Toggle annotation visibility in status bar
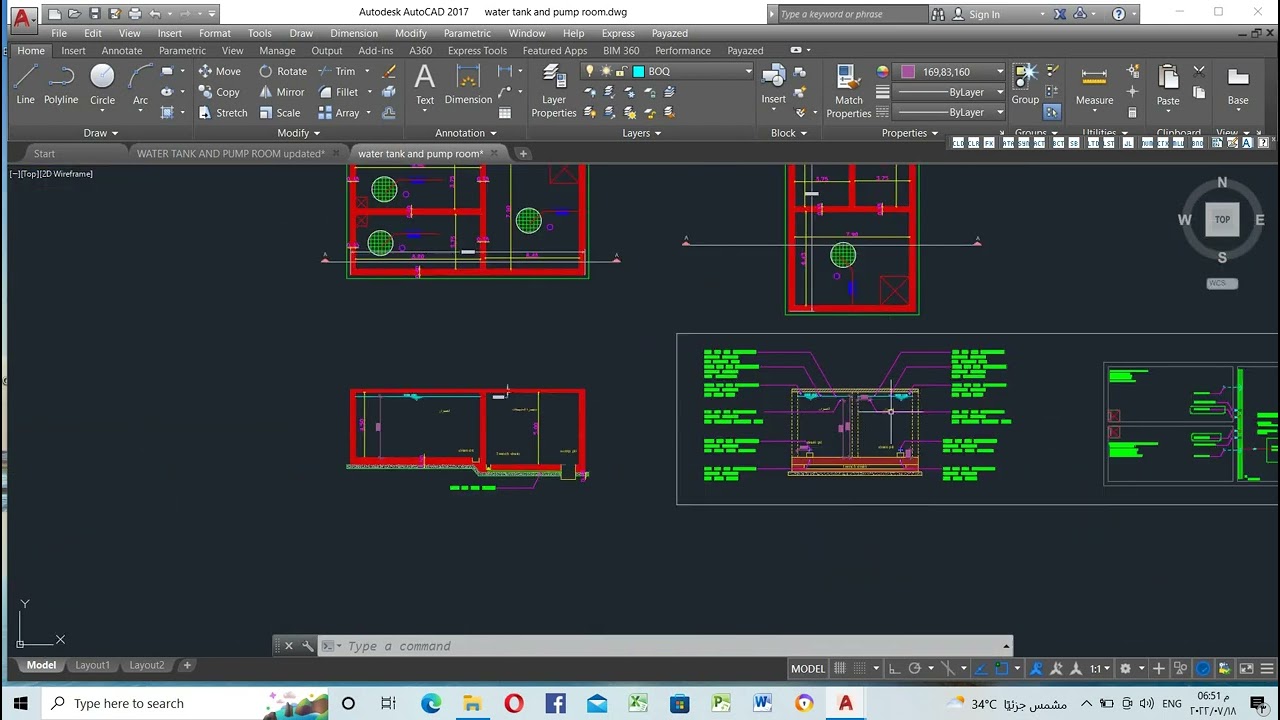The width and height of the screenshot is (1280, 720). [1036, 668]
